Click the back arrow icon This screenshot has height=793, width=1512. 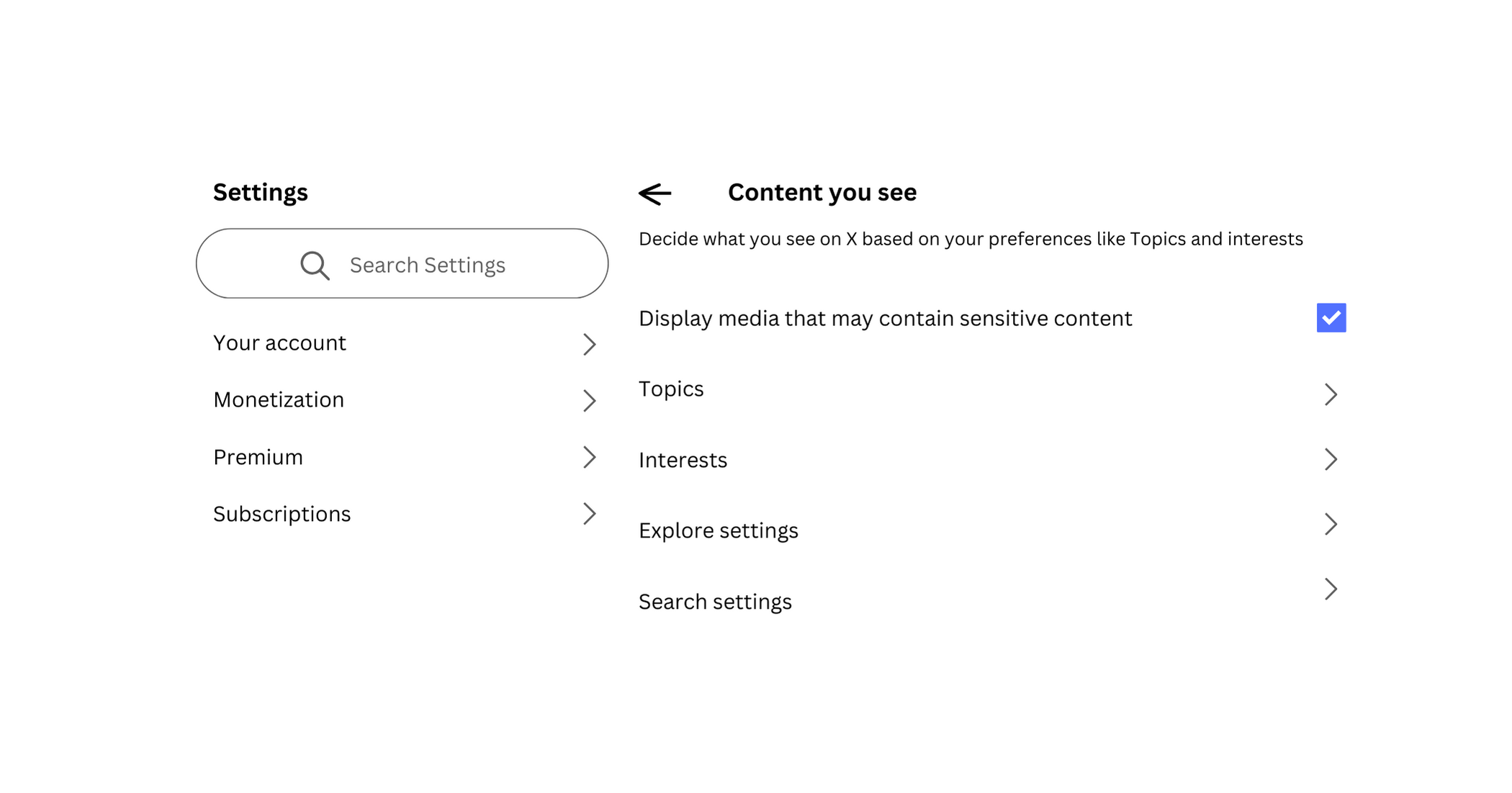click(654, 194)
